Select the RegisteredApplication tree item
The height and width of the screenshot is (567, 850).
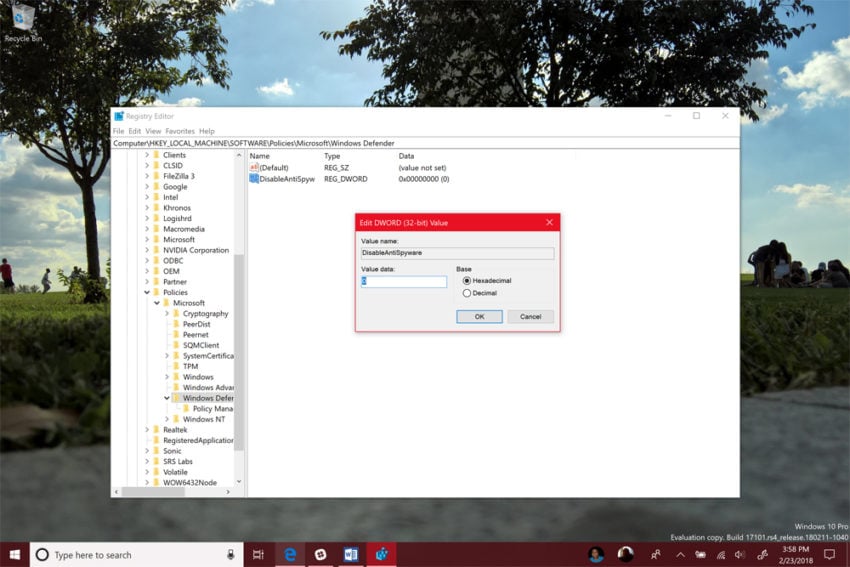(x=198, y=440)
